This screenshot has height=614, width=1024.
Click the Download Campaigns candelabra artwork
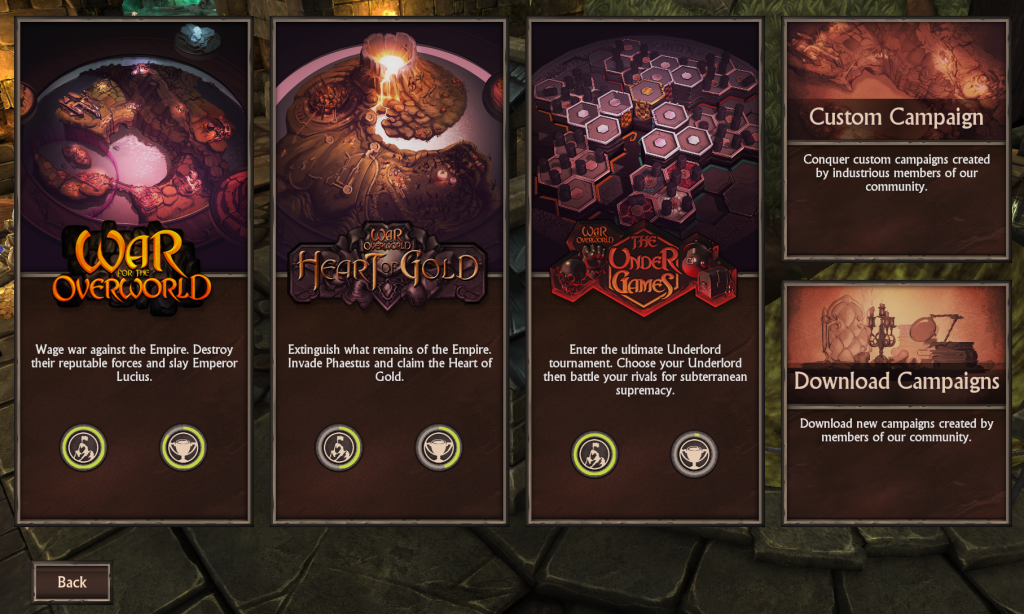(x=896, y=327)
